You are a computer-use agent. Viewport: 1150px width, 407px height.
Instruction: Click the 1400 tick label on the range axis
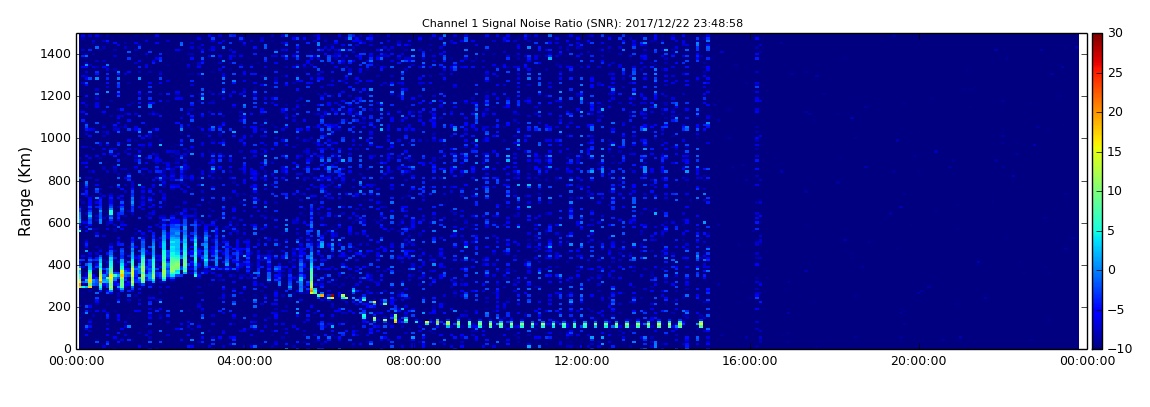[x=56, y=54]
